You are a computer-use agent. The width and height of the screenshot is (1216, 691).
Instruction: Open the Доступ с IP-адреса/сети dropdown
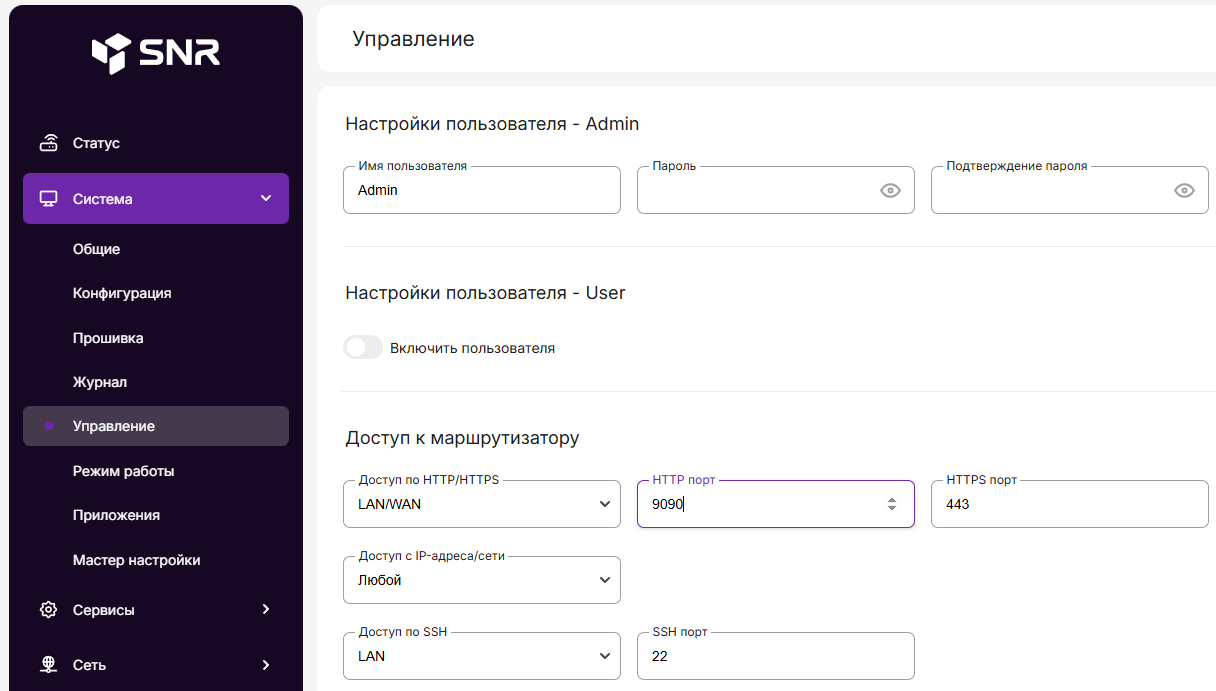click(481, 580)
